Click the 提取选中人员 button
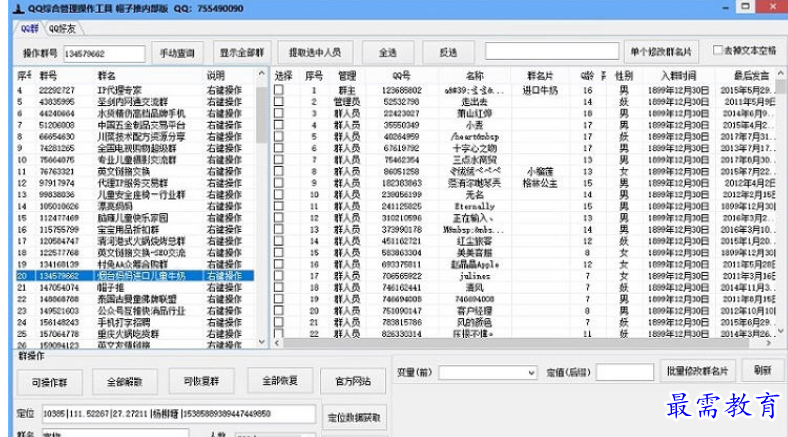 [315, 52]
